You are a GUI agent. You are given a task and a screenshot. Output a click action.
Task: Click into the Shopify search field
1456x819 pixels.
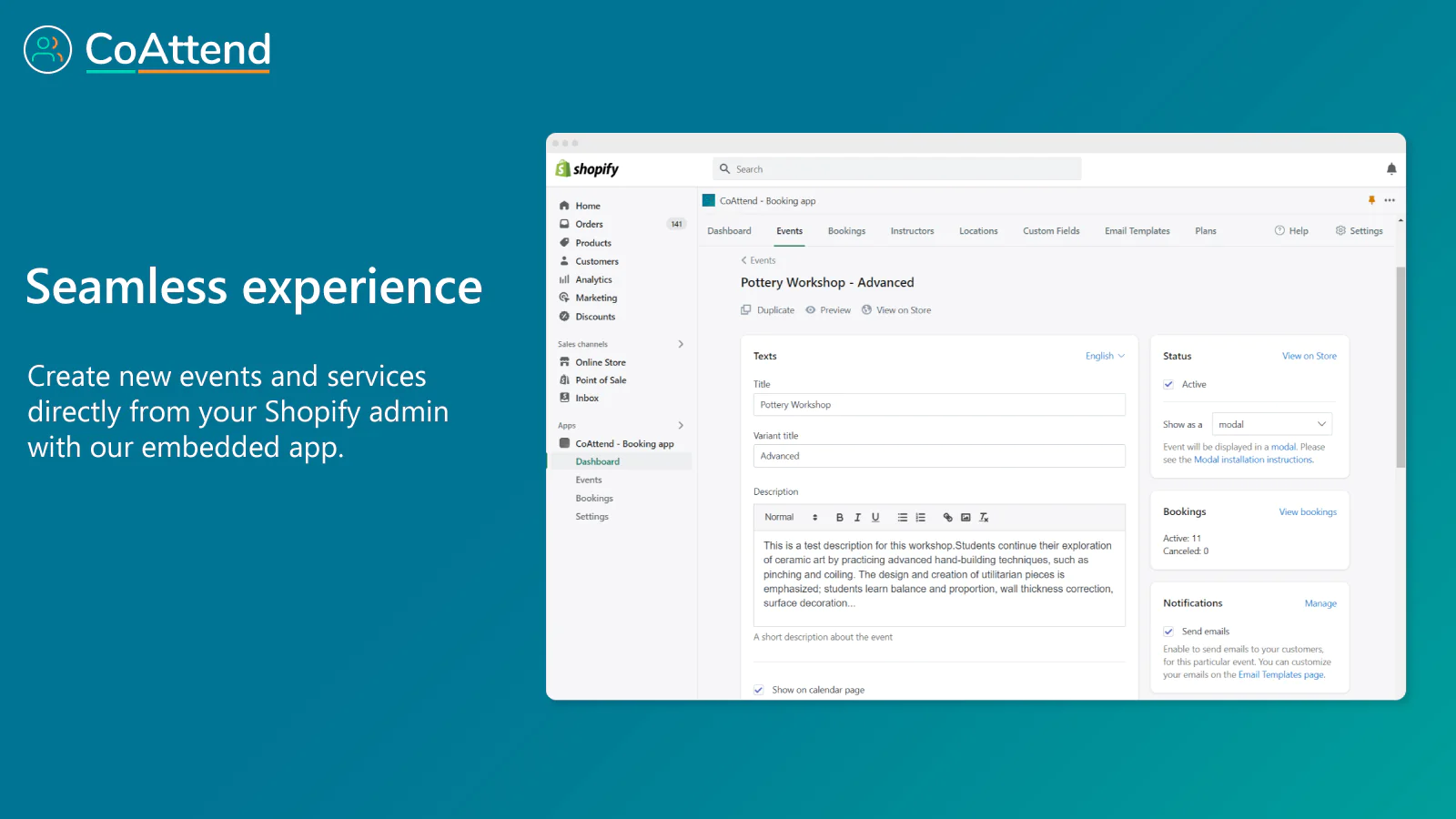pyautogui.click(x=897, y=168)
